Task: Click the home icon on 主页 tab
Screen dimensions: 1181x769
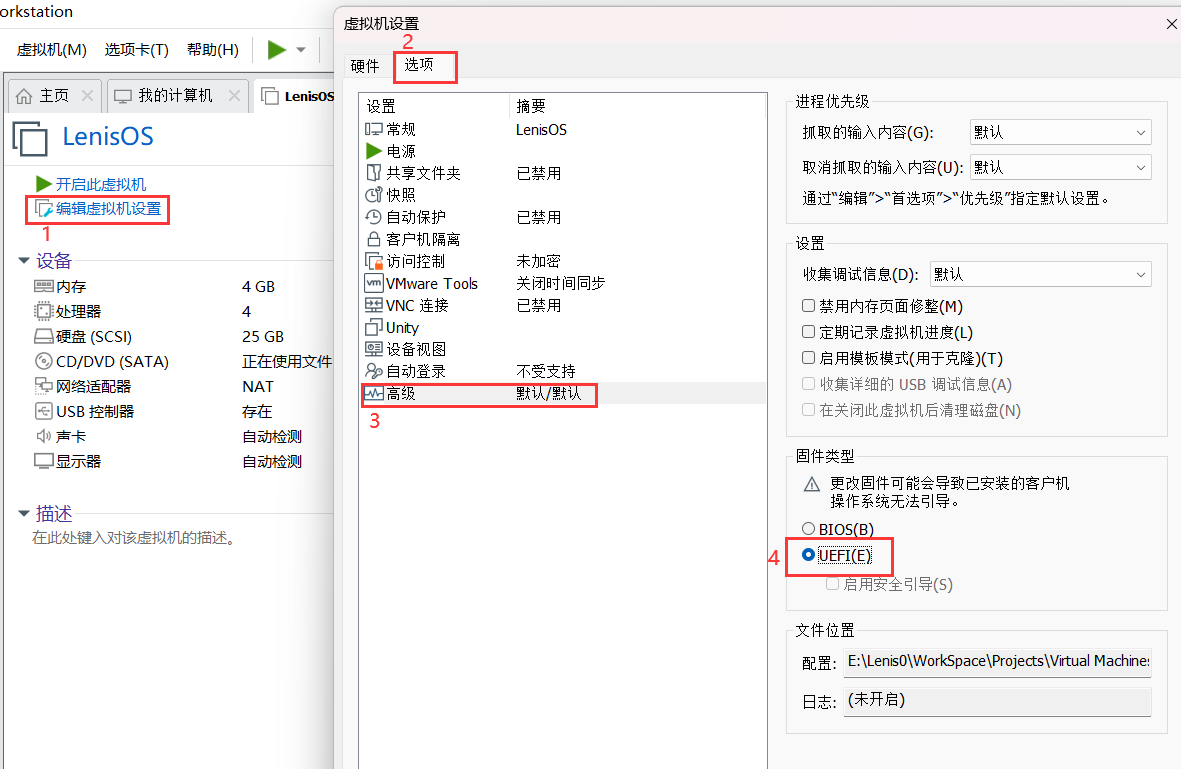Action: click(24, 96)
